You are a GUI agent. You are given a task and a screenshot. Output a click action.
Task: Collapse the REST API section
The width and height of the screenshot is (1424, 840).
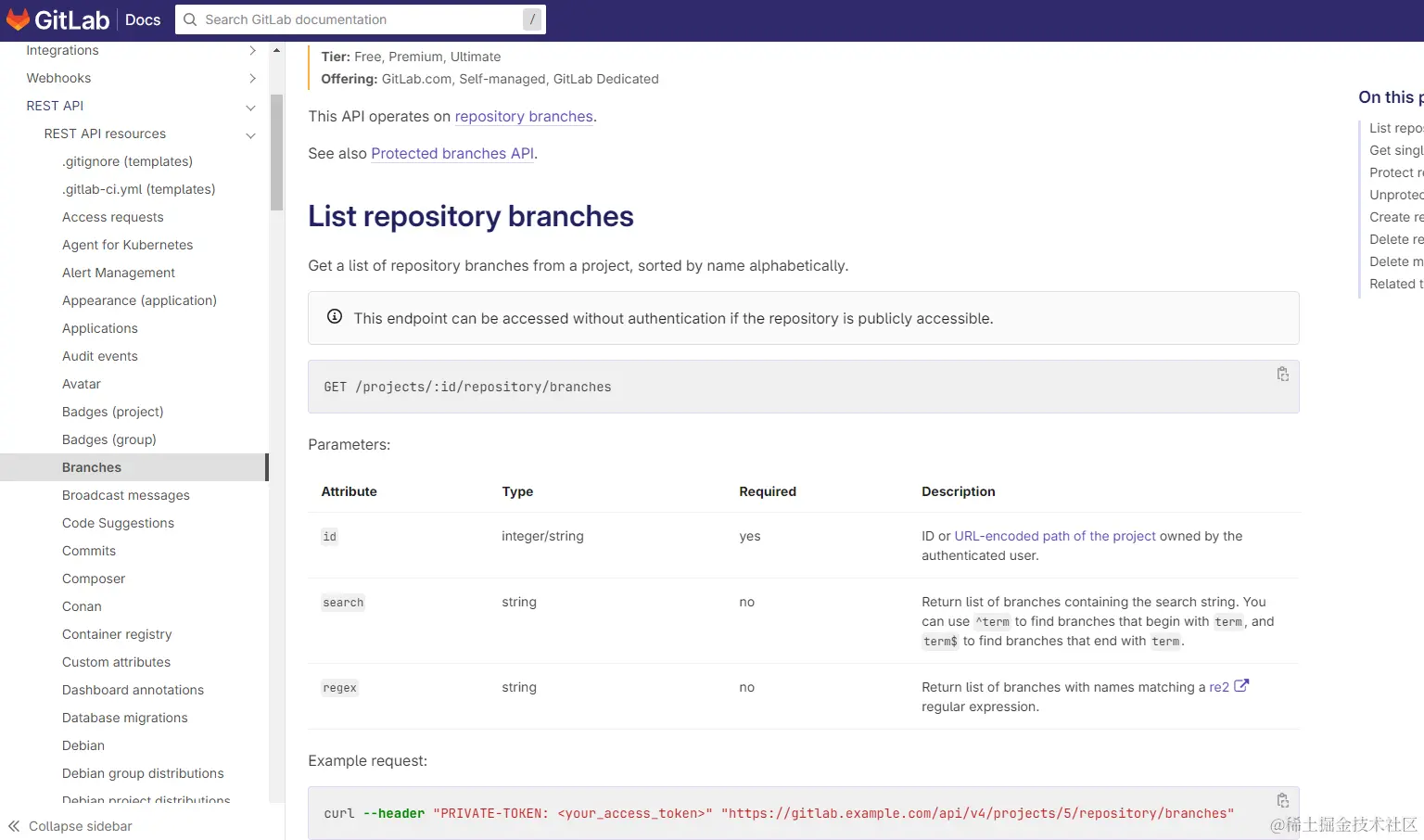tap(250, 108)
